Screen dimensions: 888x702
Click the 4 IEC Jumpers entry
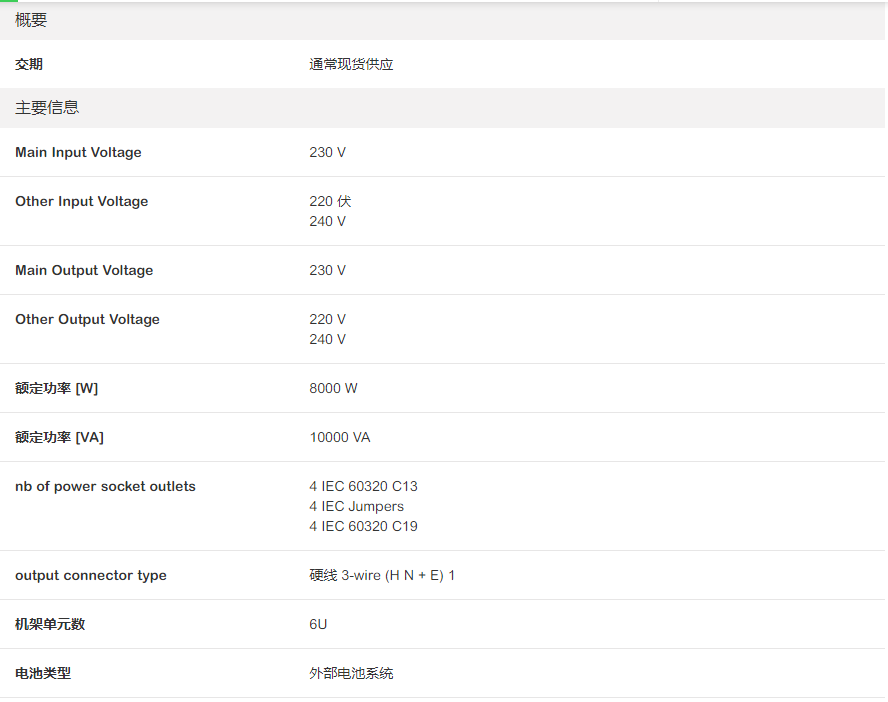point(356,507)
